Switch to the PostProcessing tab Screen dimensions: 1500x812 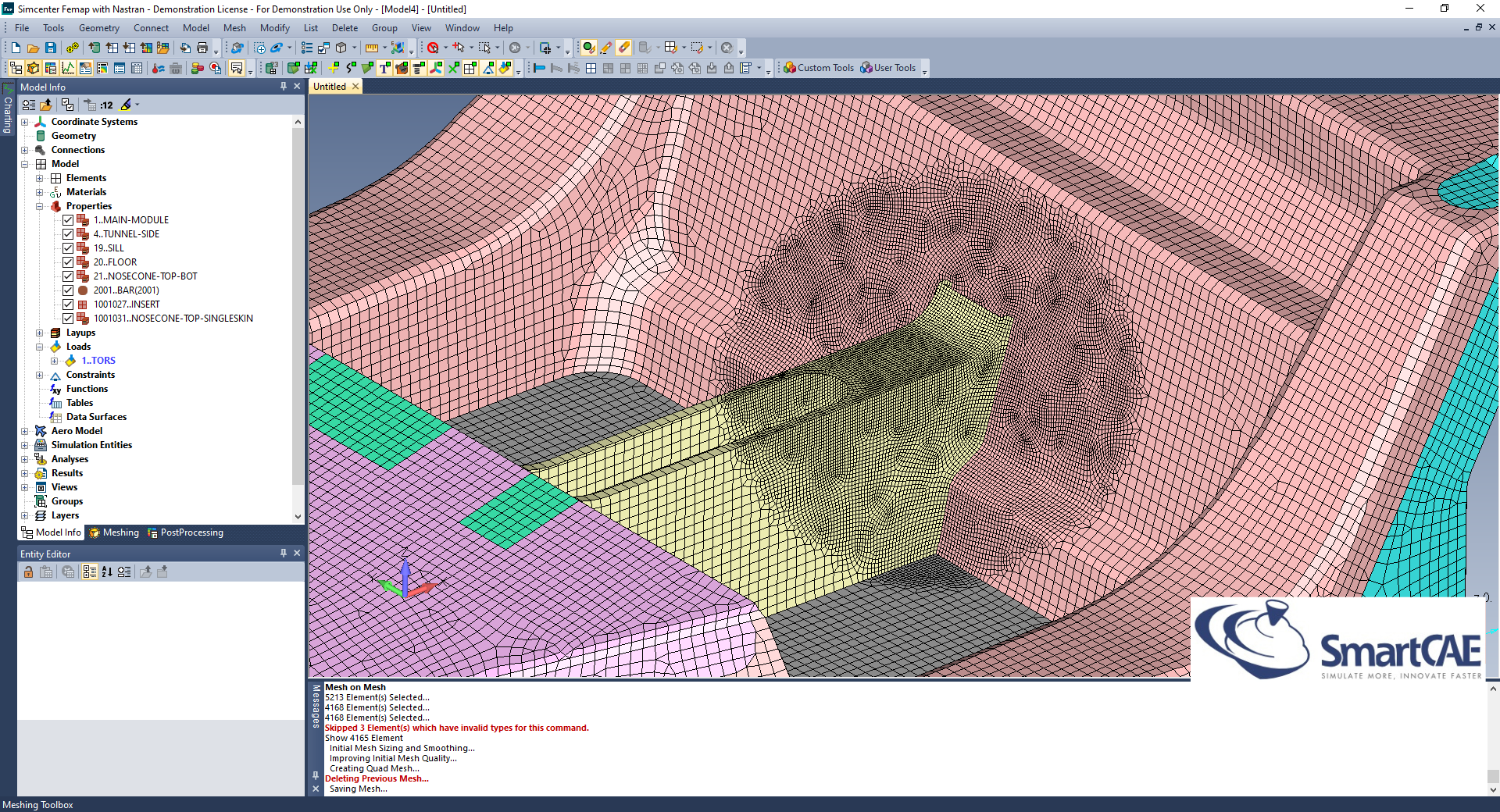pos(186,532)
